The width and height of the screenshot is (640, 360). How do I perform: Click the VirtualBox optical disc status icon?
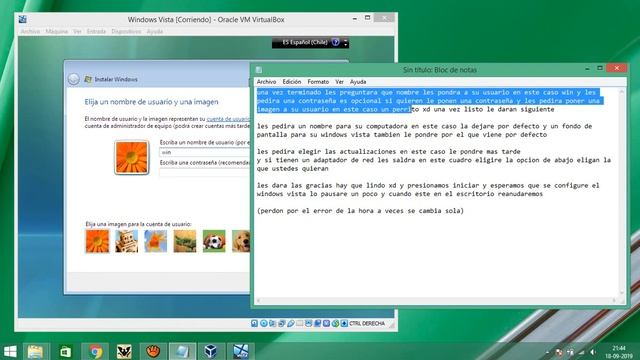[264, 323]
